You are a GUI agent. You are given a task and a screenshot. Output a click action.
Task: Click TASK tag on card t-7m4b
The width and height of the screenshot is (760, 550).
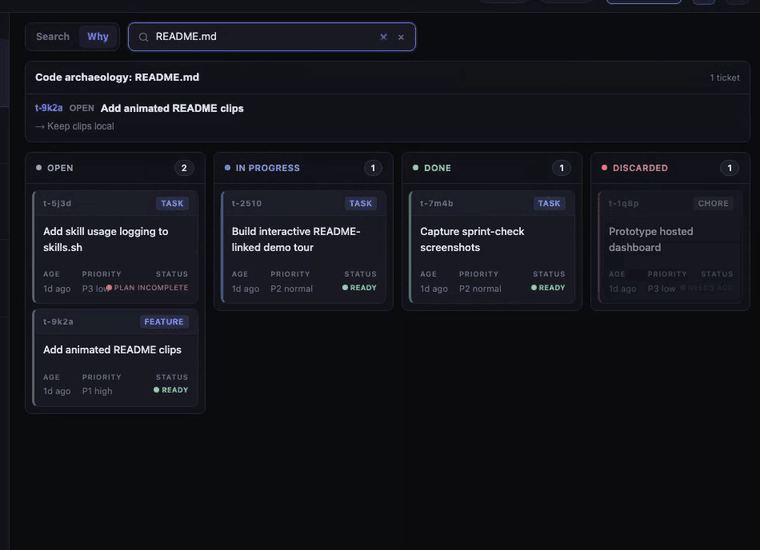tap(549, 204)
